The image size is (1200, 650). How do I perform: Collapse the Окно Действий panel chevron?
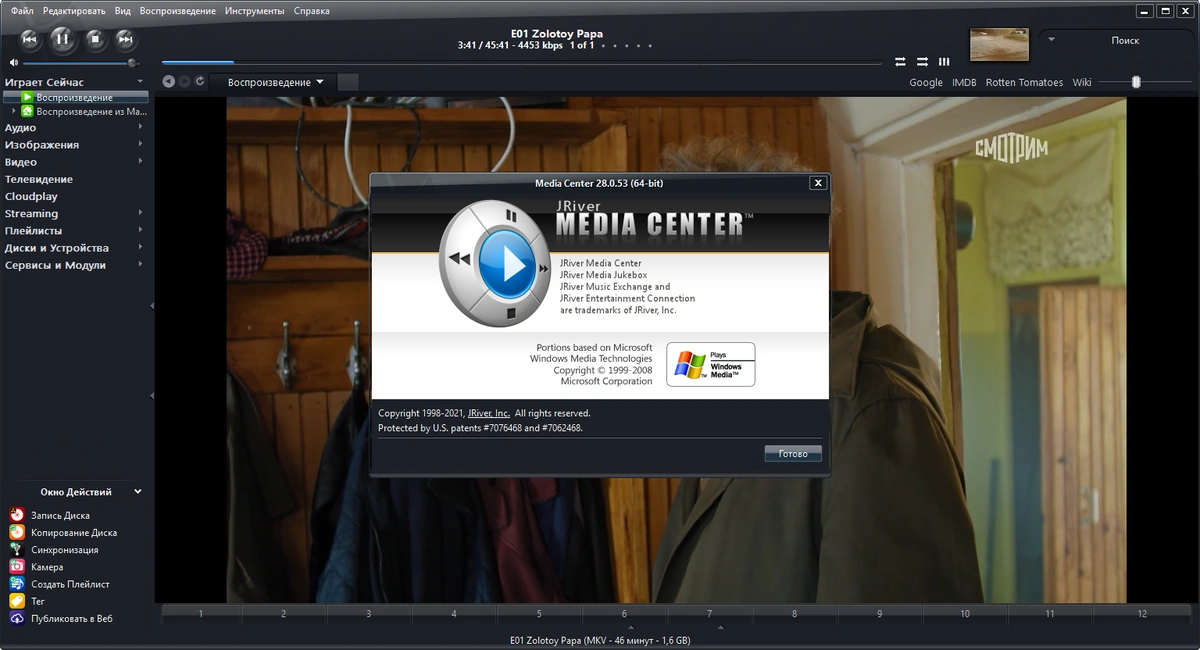pos(138,492)
